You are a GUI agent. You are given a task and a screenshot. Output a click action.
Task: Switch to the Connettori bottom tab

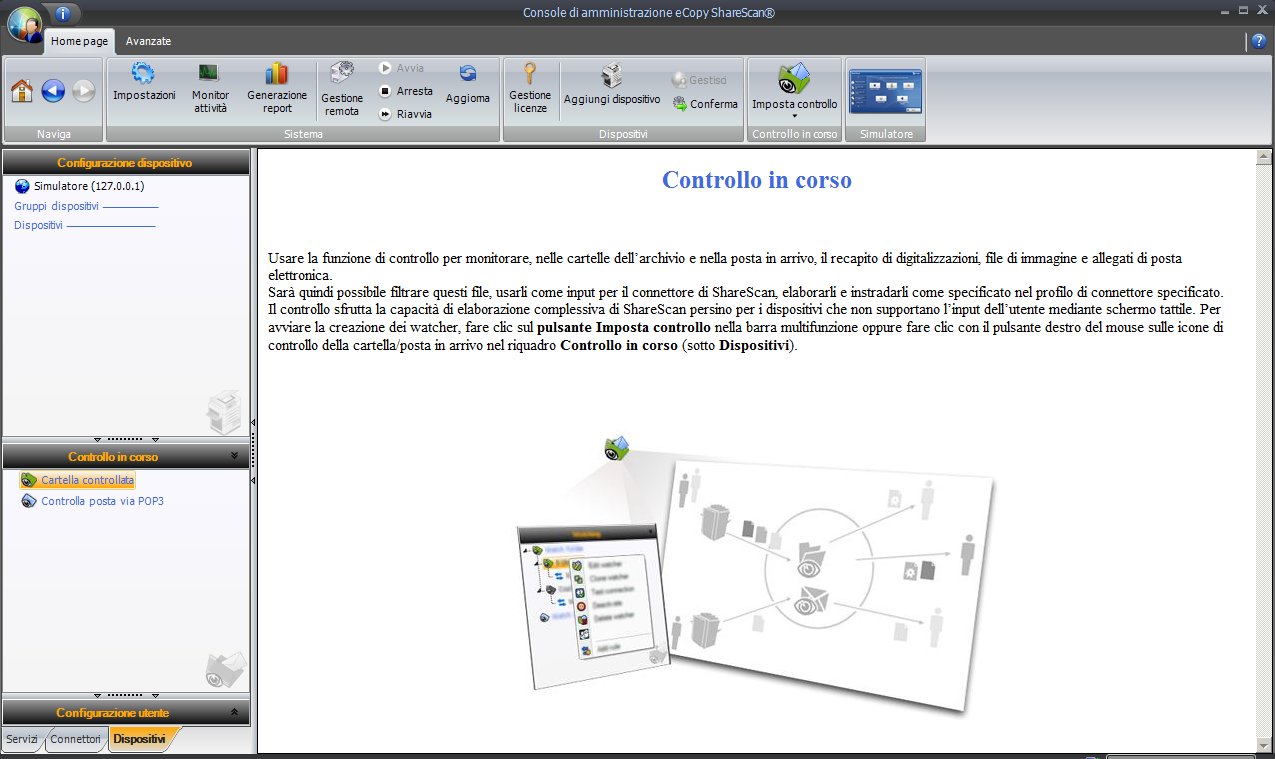[75, 739]
